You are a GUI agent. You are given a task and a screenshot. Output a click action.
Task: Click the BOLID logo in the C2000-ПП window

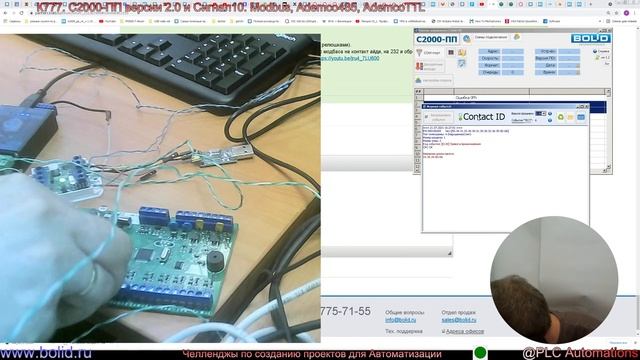point(591,38)
